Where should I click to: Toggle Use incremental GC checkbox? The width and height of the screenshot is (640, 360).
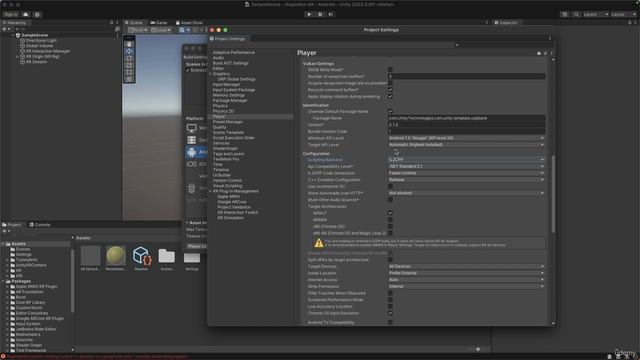[390, 186]
